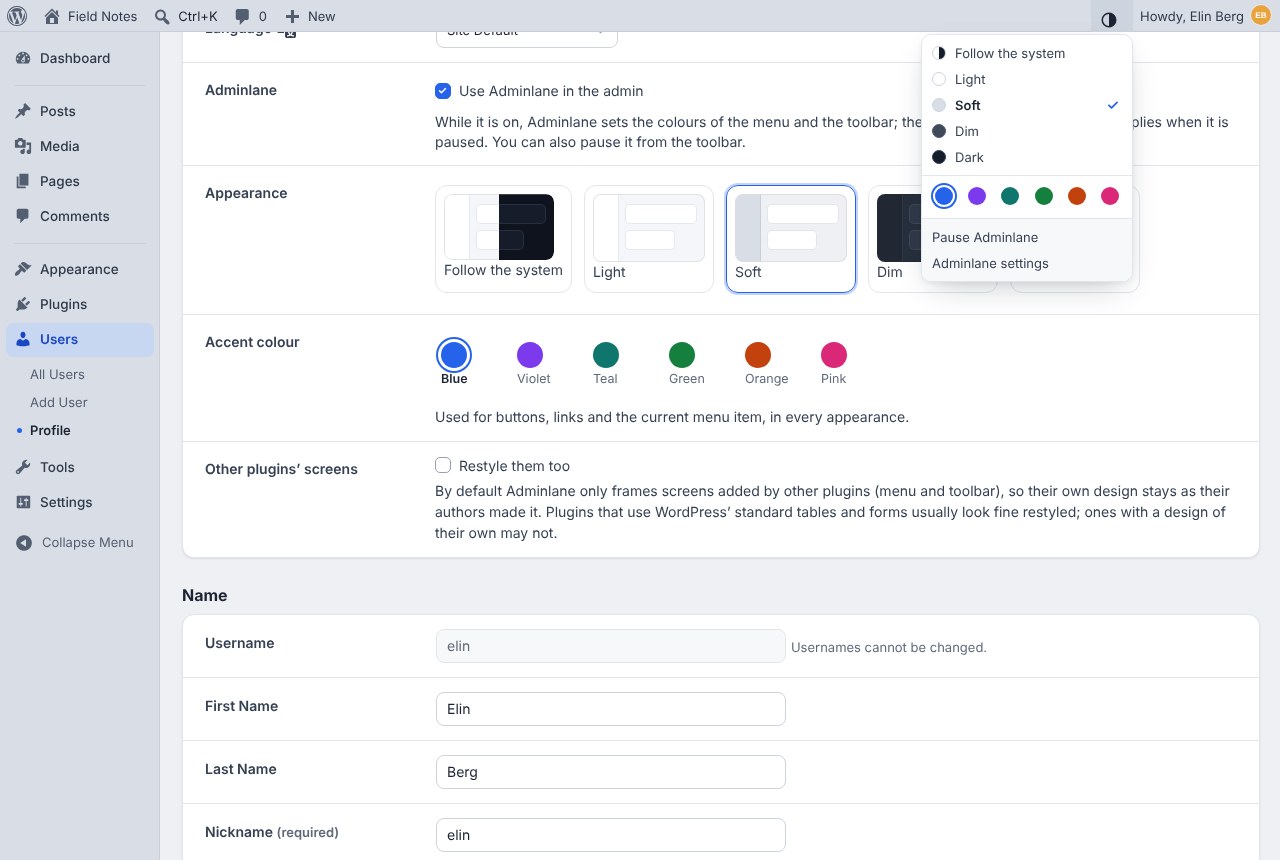Viewport: 1280px width, 860px height.
Task: Pick the Soft appearance card
Action: point(791,239)
